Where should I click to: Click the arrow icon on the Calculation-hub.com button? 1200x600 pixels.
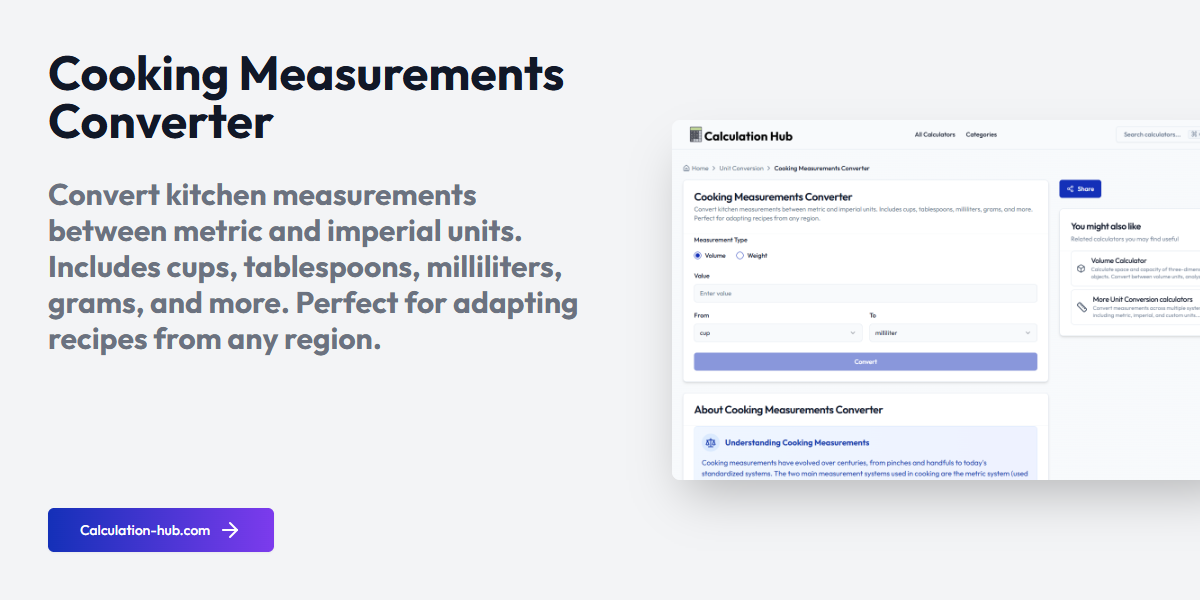coord(232,530)
